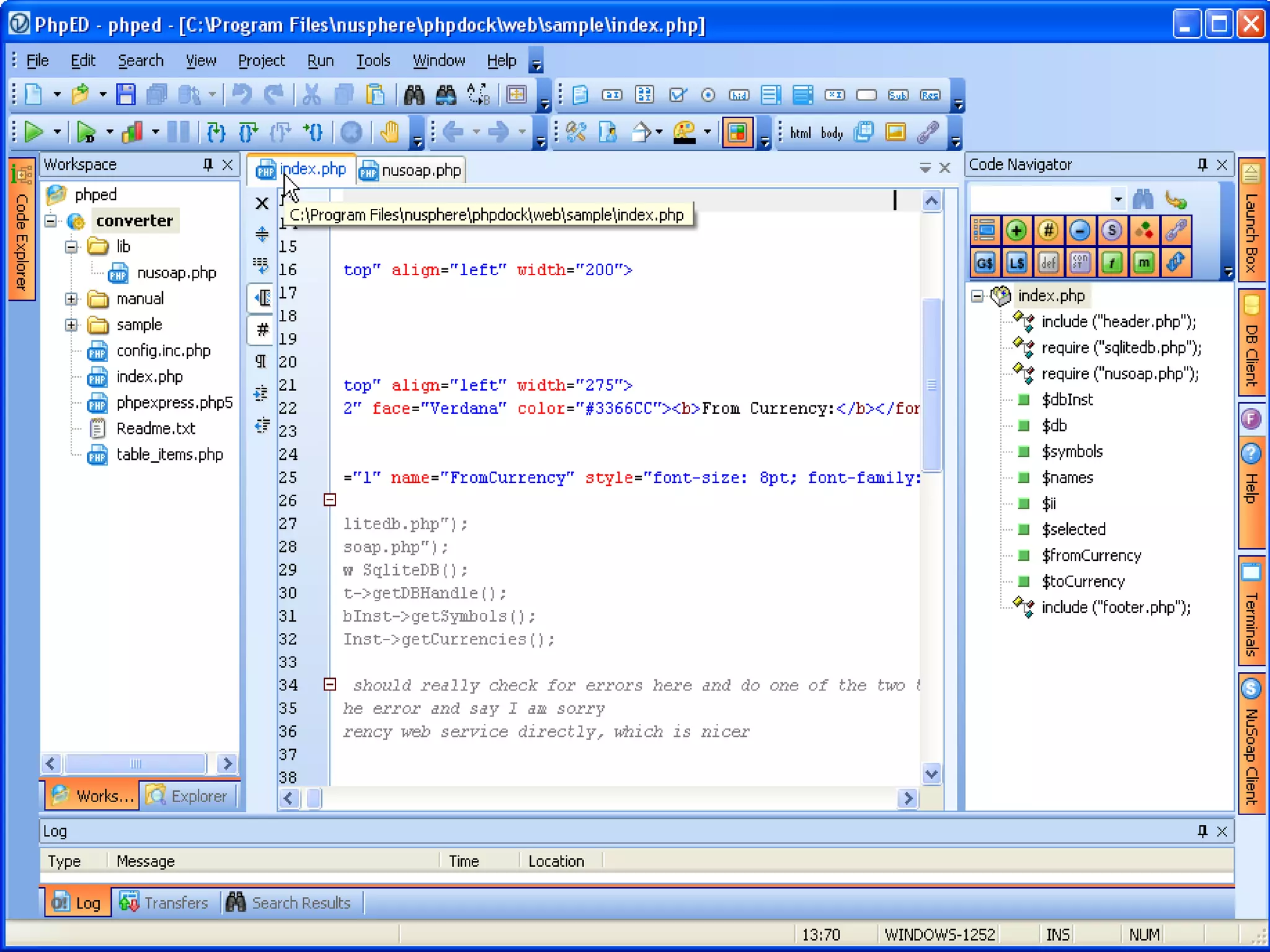
Task: Click the green Run play button
Action: click(33, 131)
